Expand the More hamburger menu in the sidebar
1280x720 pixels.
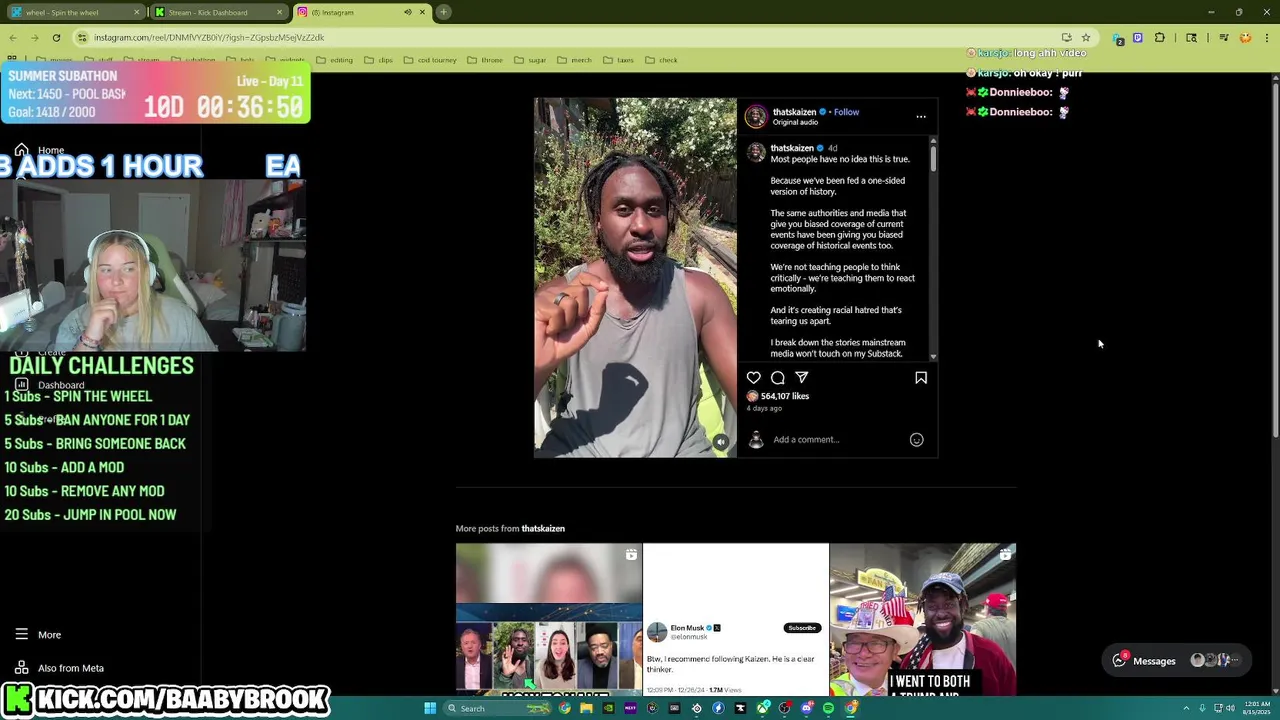[x=38, y=634]
